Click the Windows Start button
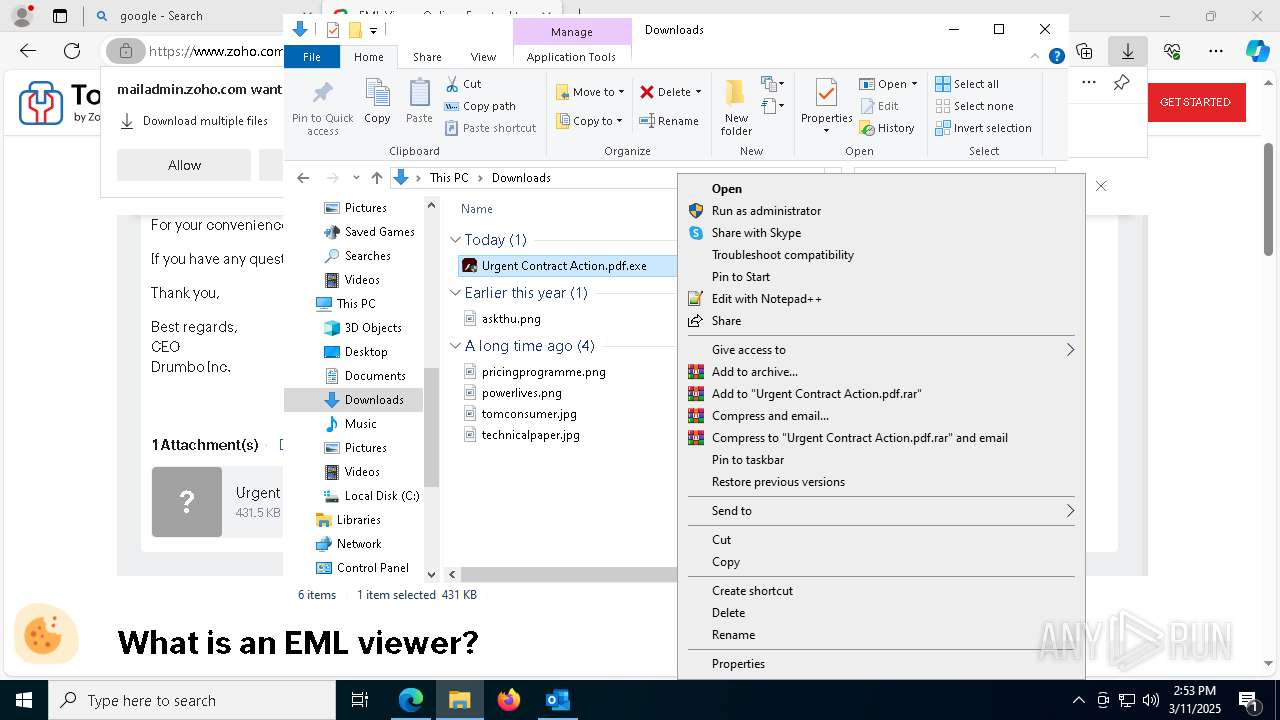Viewport: 1280px width, 720px height. pyautogui.click(x=24, y=700)
